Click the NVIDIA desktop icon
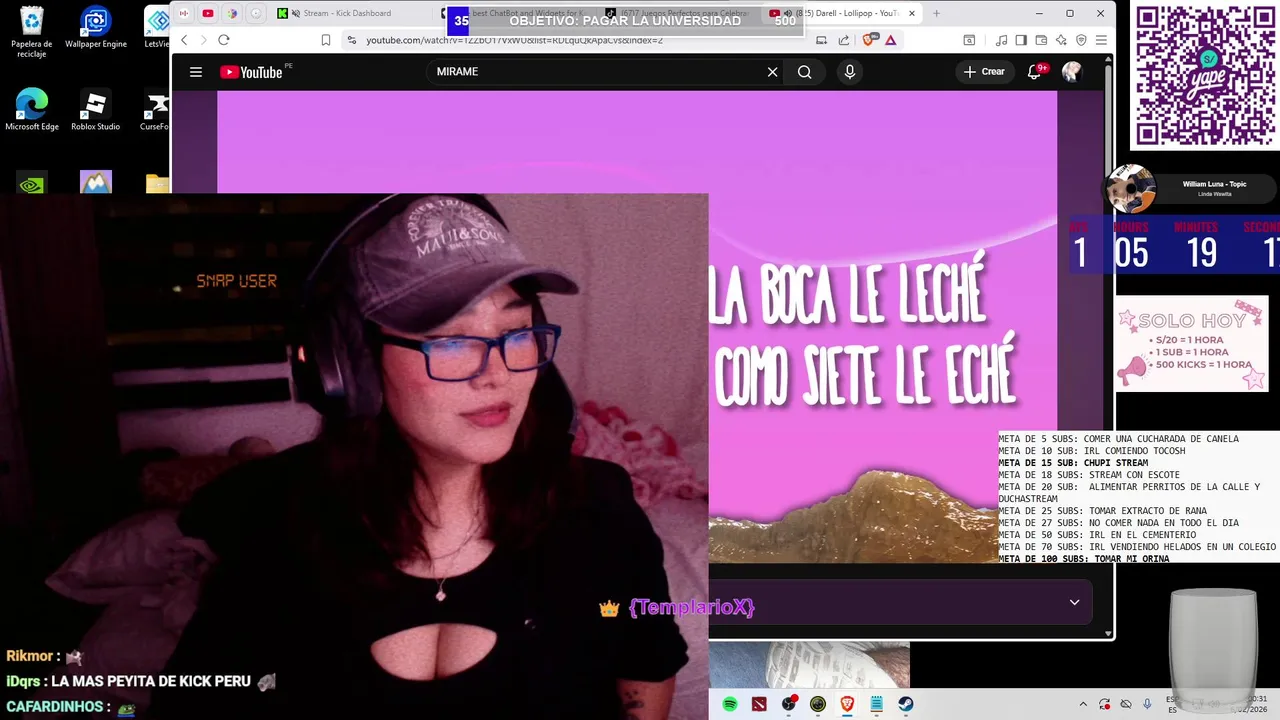Screen dimensions: 1280x720 [32, 183]
